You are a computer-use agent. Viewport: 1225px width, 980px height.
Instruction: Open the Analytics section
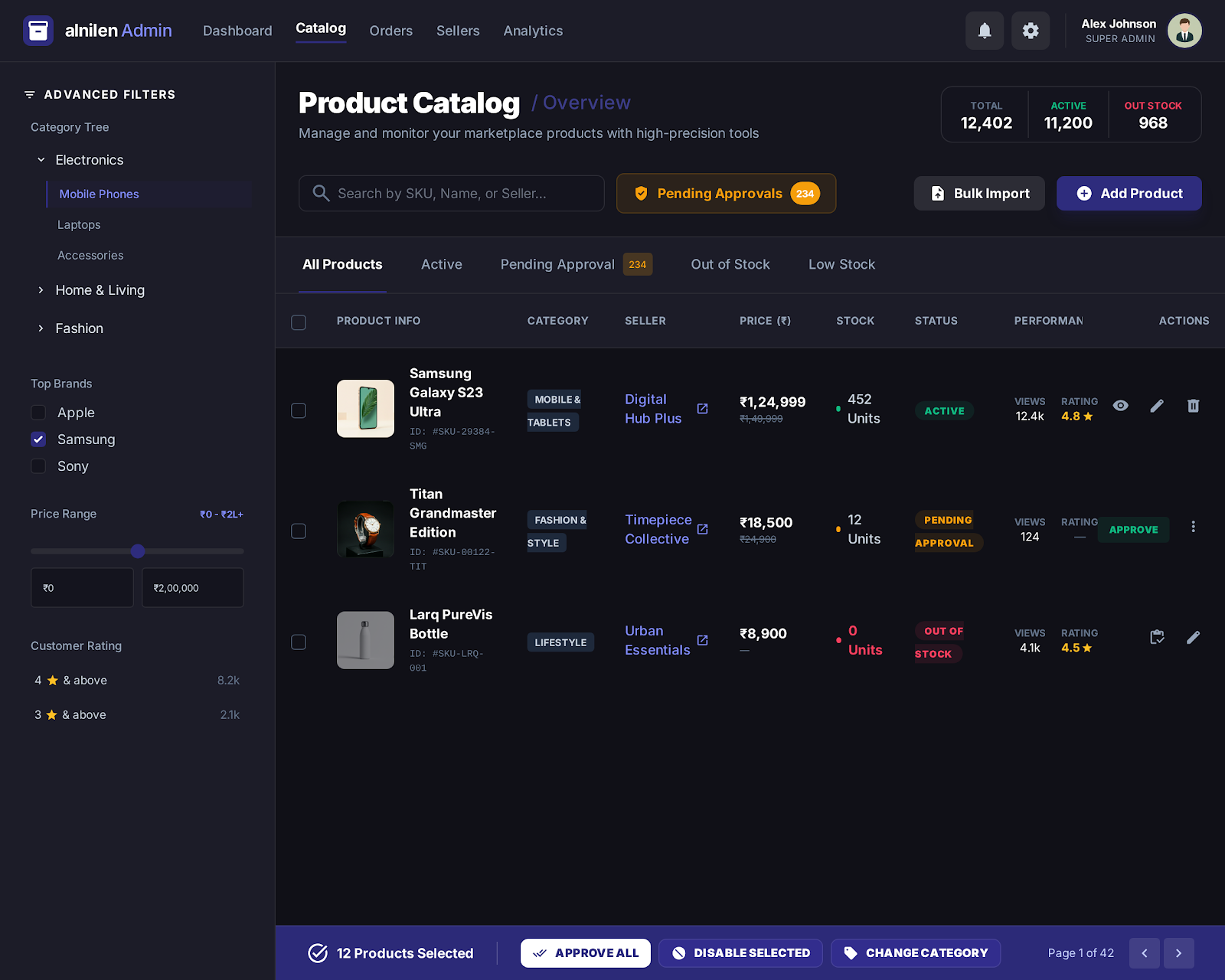533,31
